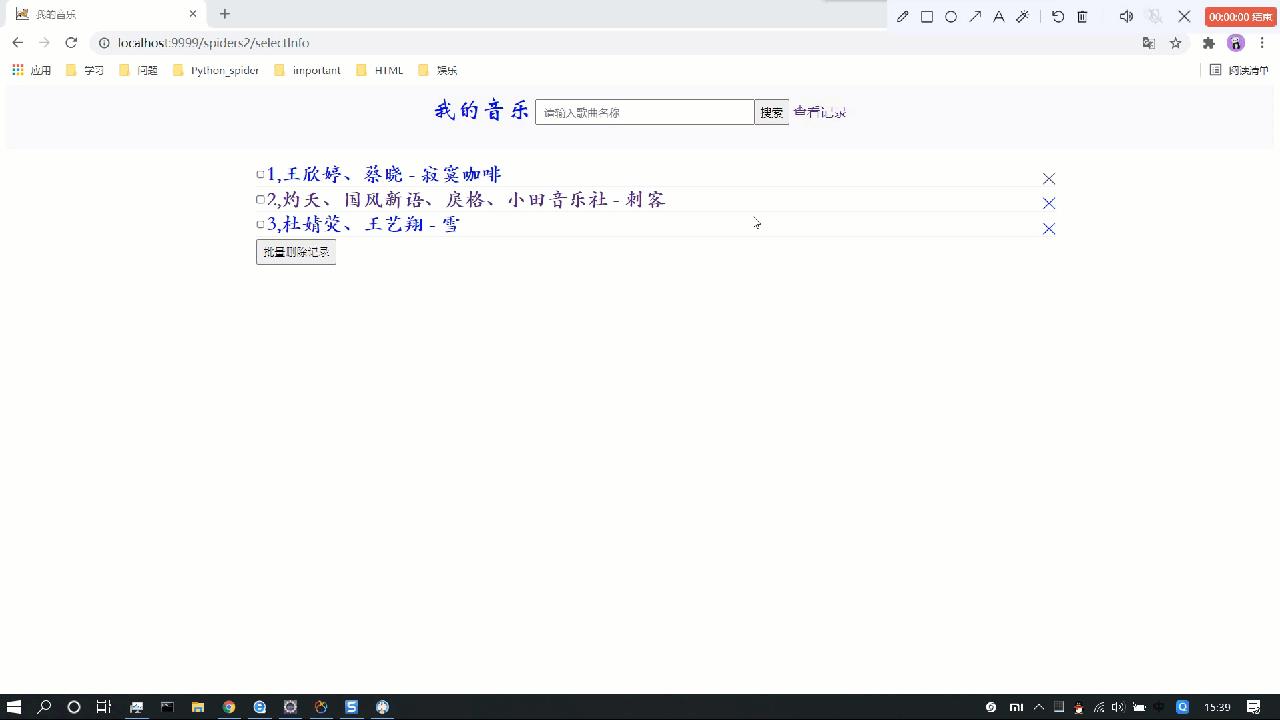Open Chrome three-dot menu
The width and height of the screenshot is (1280, 720).
(x=1262, y=43)
